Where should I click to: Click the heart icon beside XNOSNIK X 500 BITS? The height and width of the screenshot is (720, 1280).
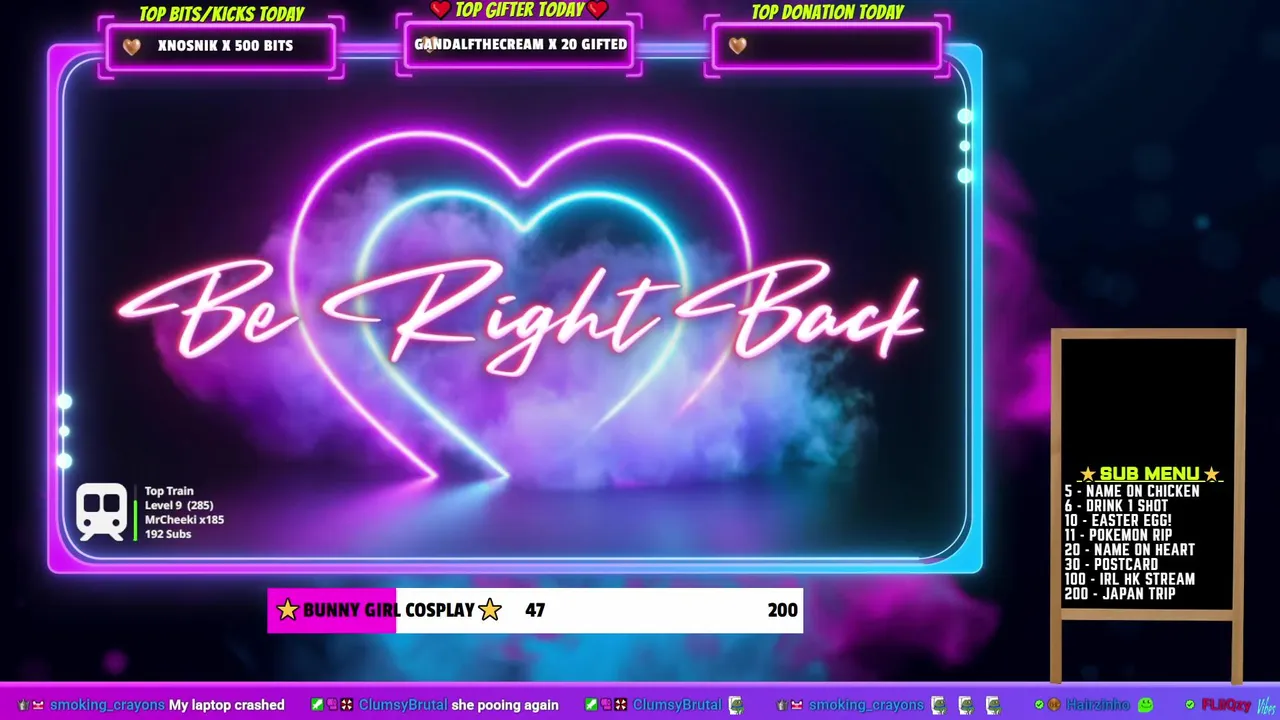131,46
